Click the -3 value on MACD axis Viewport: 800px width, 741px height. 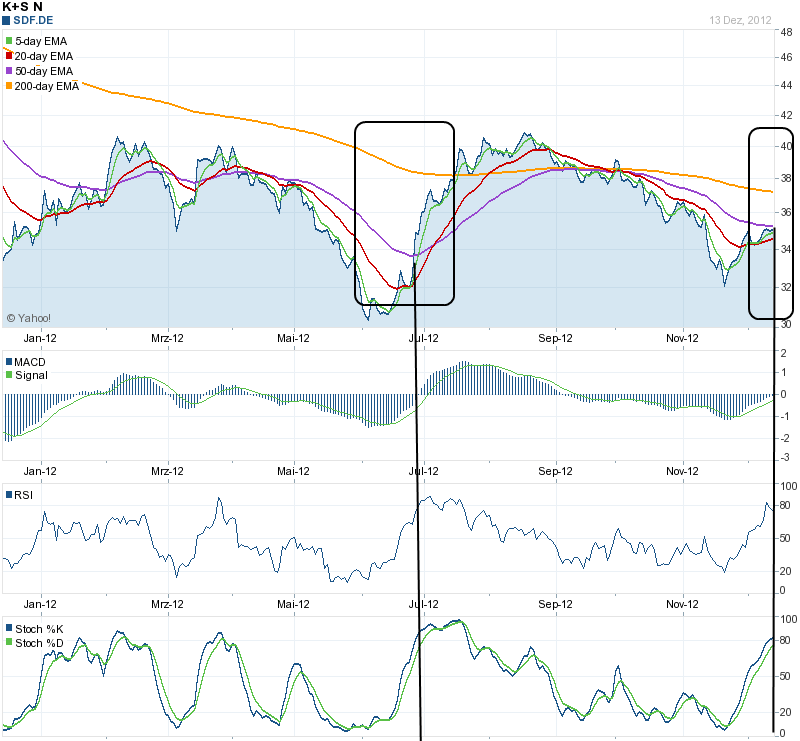click(x=785, y=457)
